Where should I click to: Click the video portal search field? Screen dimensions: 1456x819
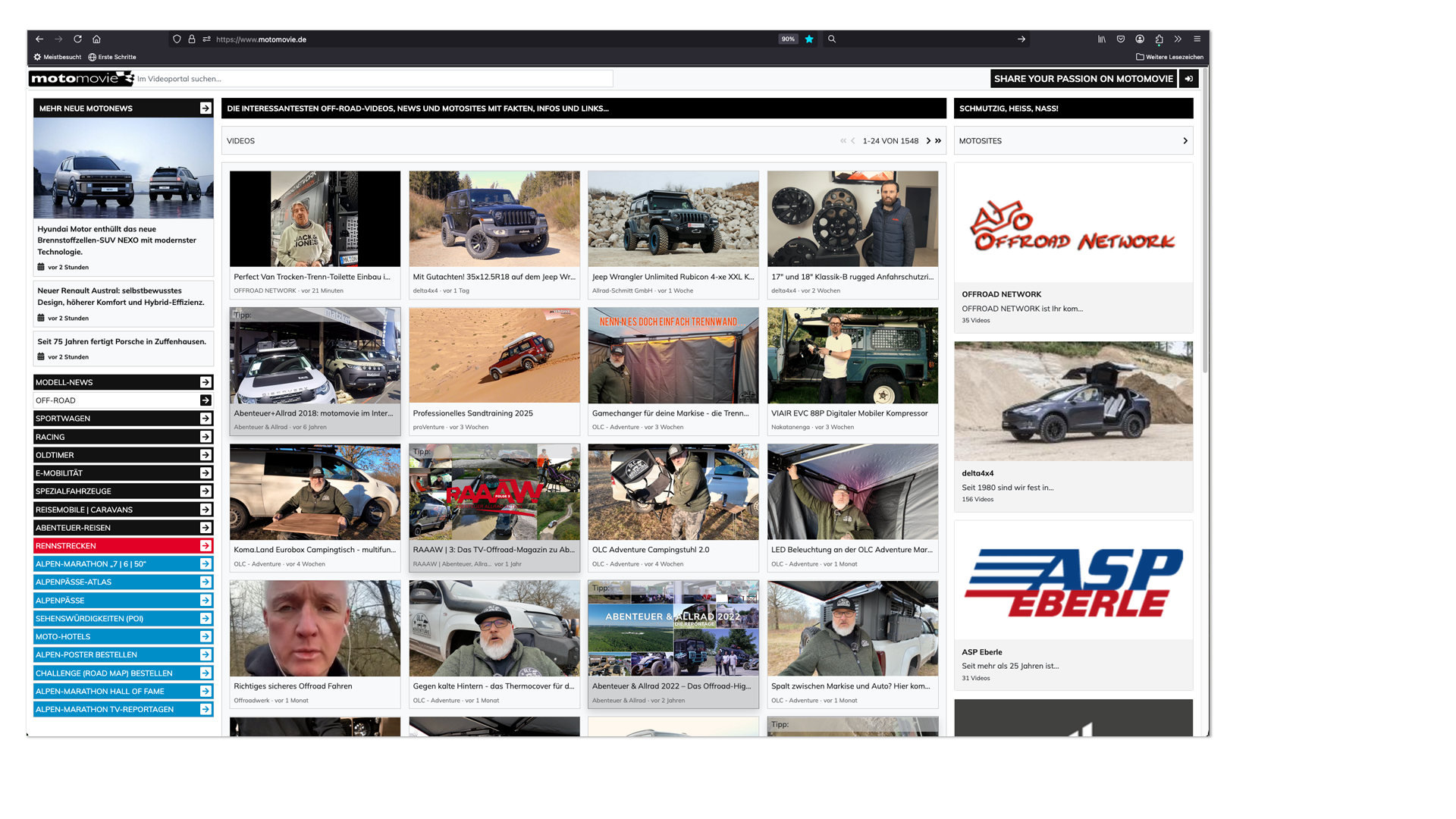click(x=374, y=79)
